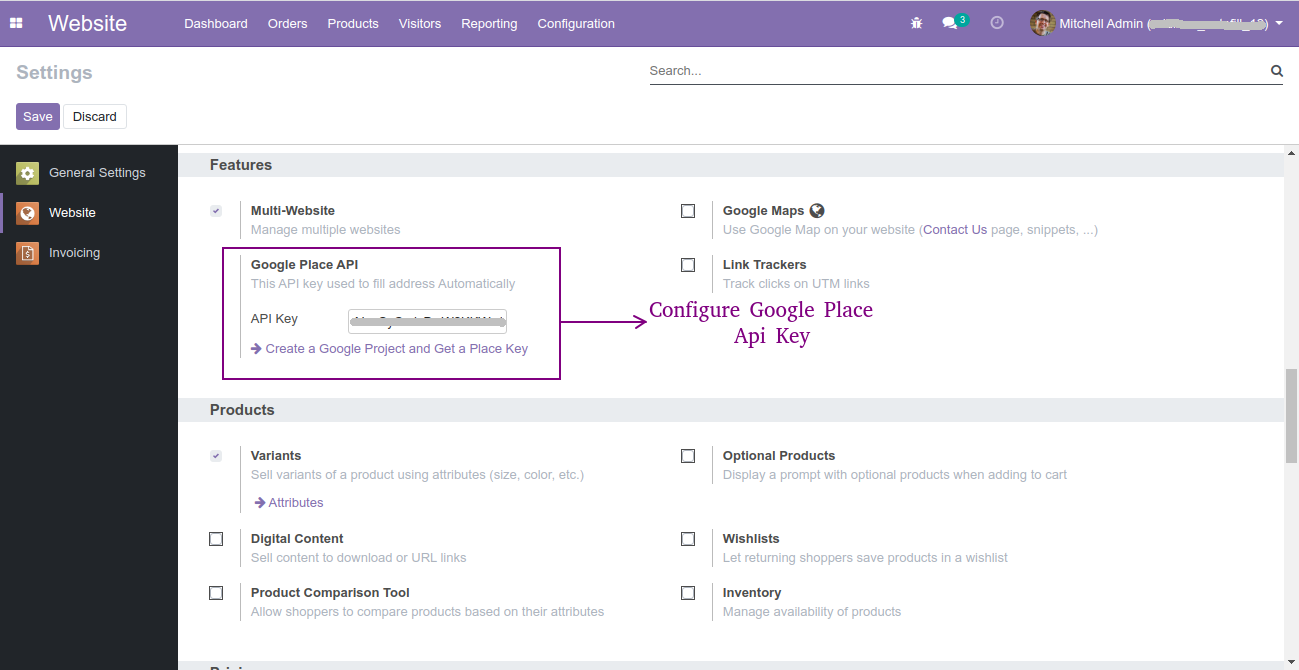The width and height of the screenshot is (1299, 670).
Task: Click the Website app title
Action: [88, 23]
